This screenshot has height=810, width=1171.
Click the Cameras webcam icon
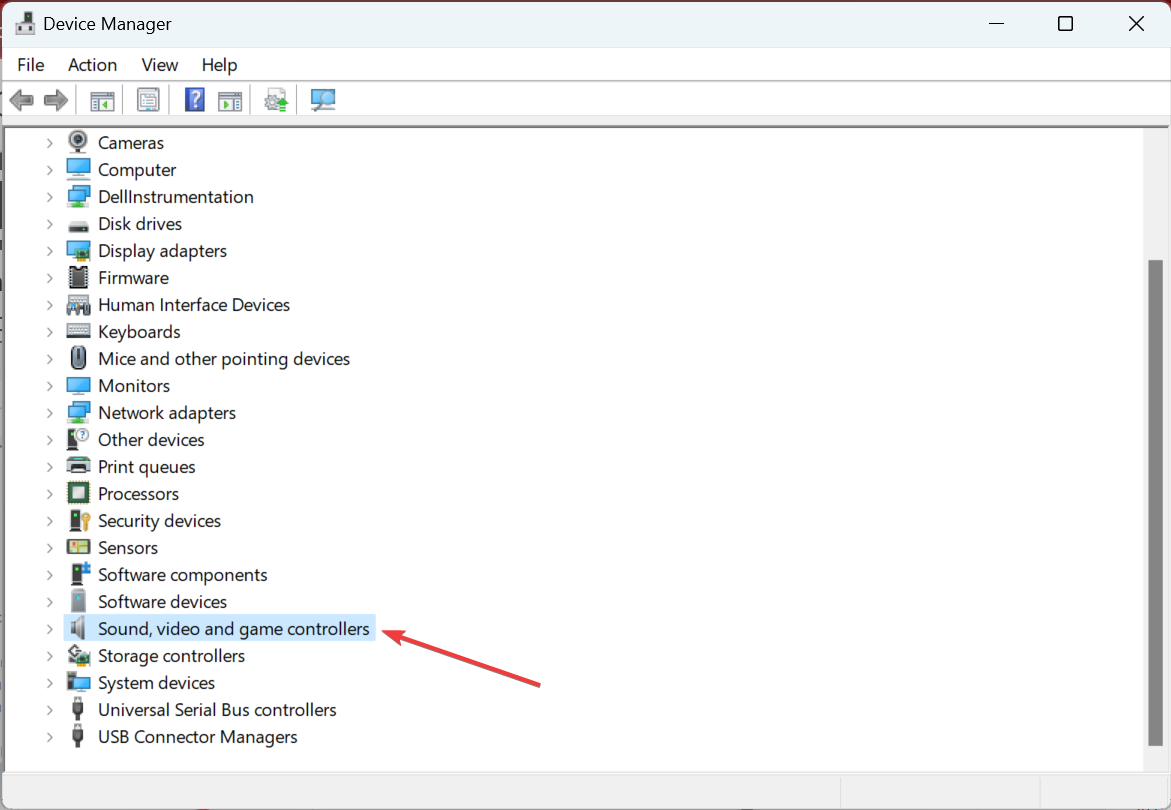click(x=78, y=142)
